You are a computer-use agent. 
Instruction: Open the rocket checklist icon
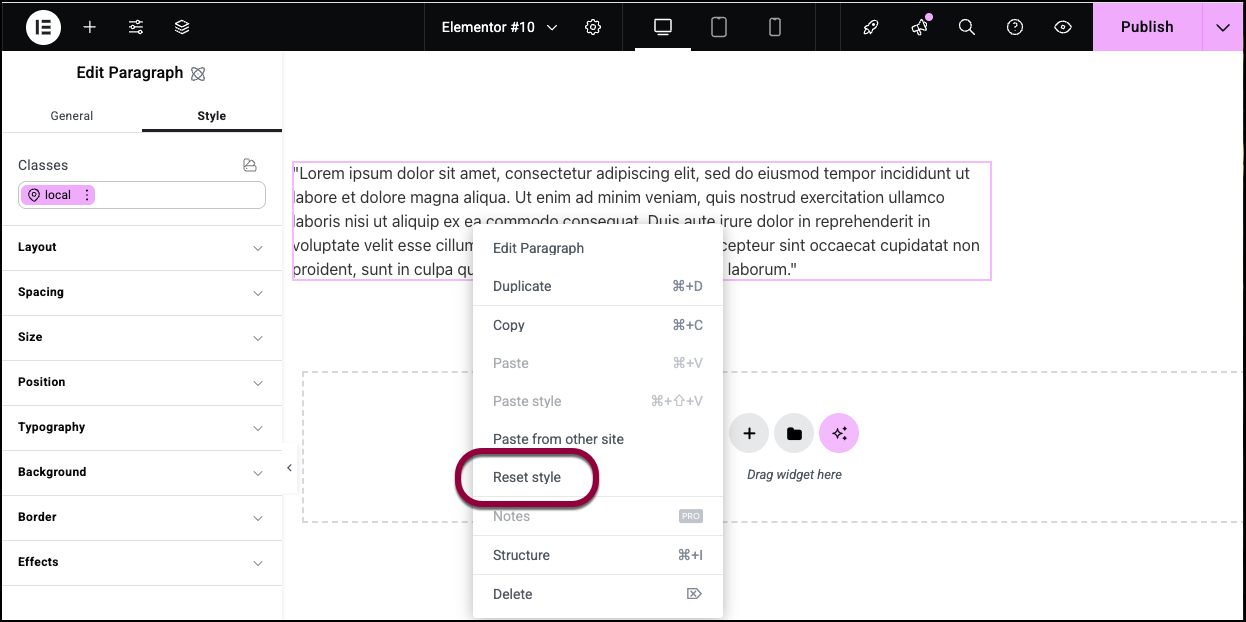[x=870, y=27]
